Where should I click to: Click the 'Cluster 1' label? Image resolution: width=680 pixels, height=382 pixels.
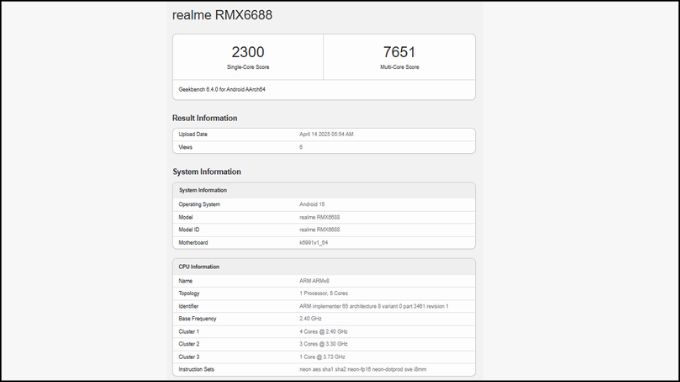click(x=189, y=332)
